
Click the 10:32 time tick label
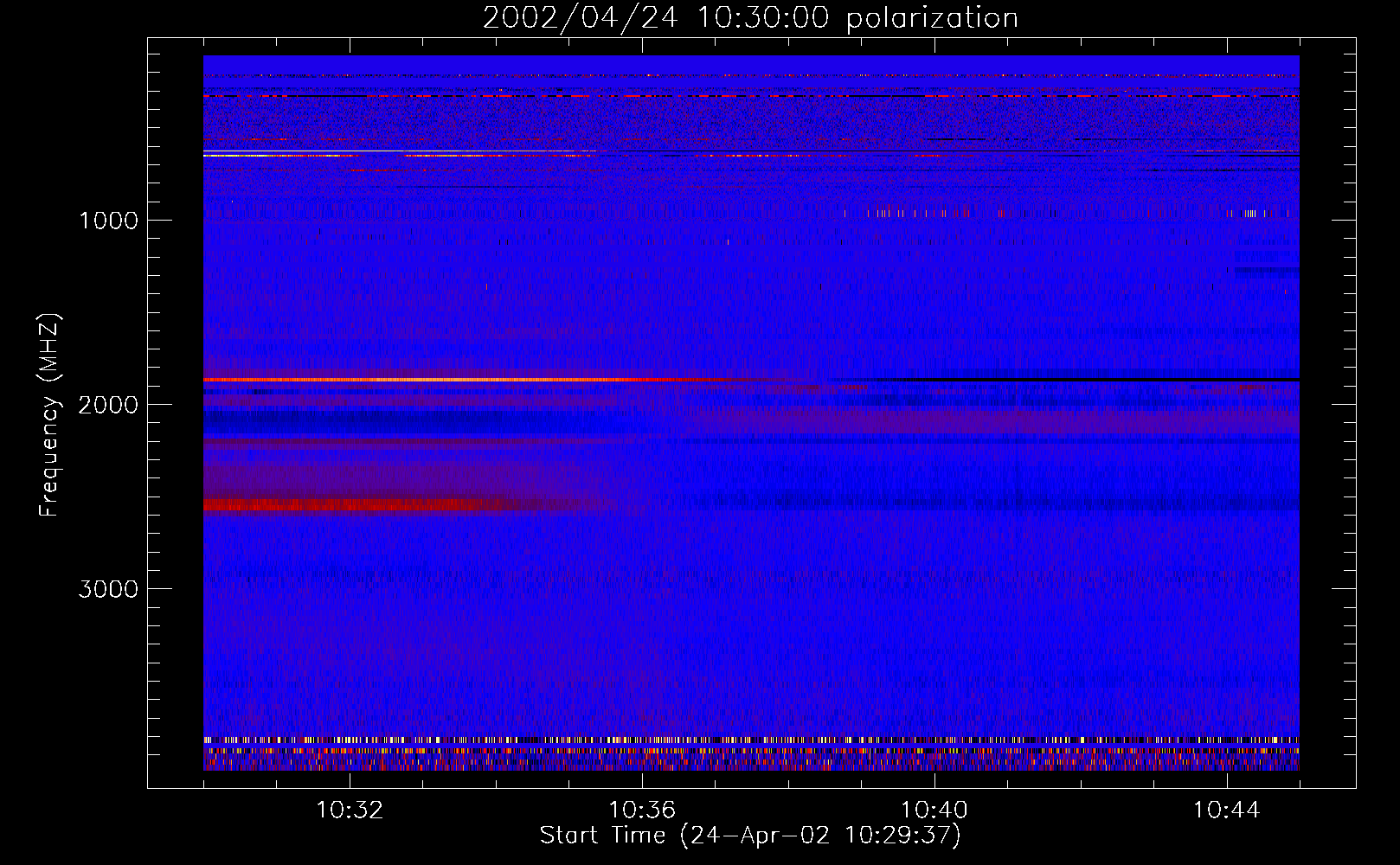350,811
